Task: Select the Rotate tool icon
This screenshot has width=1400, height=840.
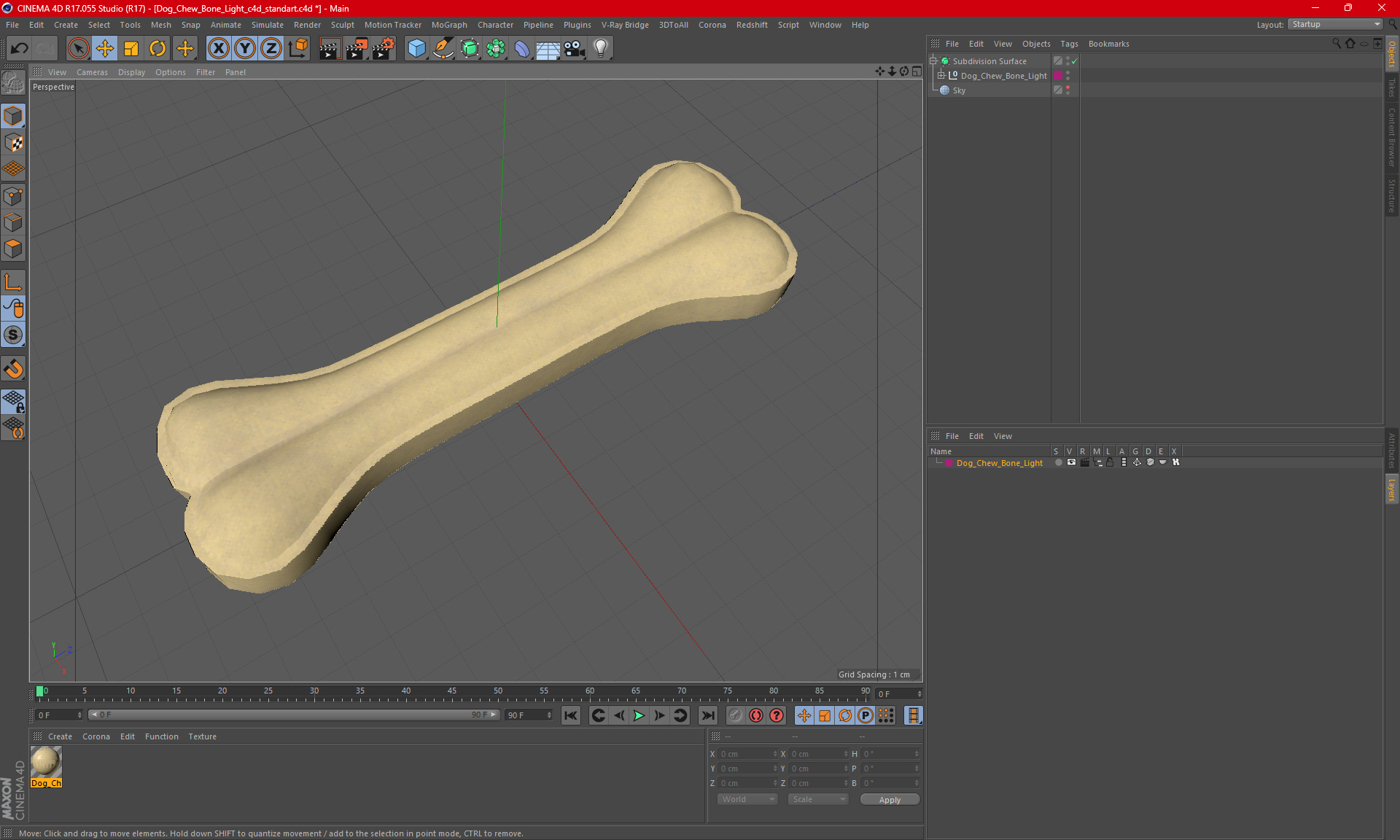Action: pos(157,49)
